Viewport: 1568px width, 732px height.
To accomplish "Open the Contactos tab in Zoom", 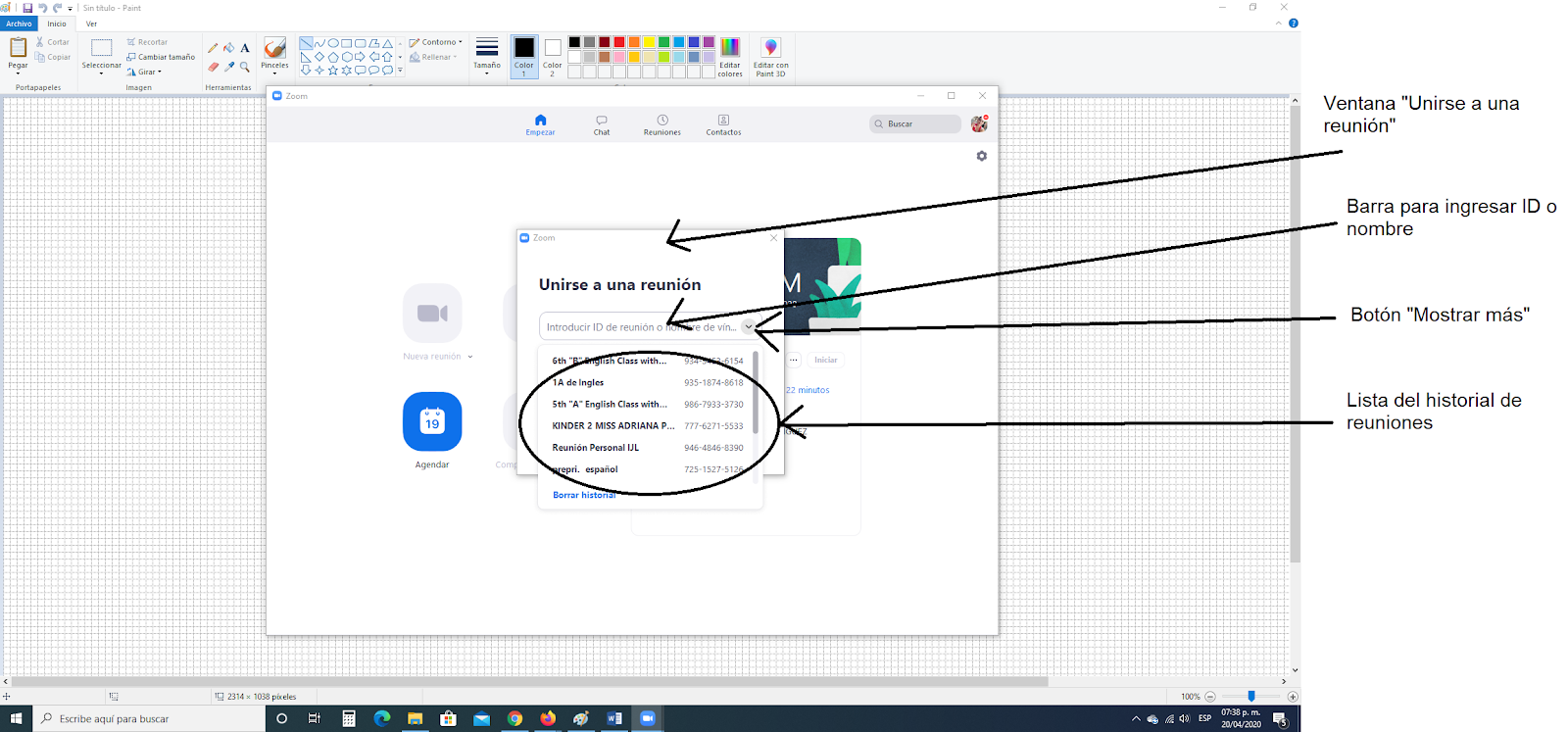I will pos(723,124).
